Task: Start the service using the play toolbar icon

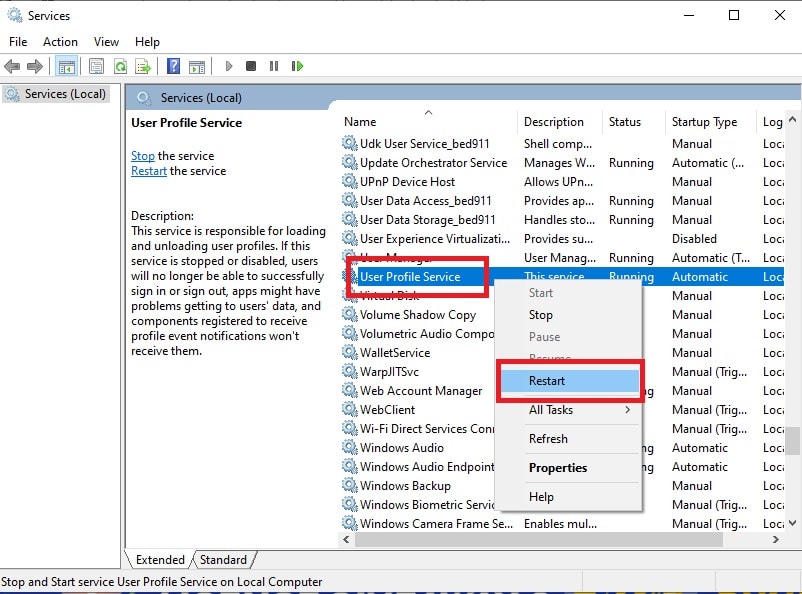Action: point(227,66)
